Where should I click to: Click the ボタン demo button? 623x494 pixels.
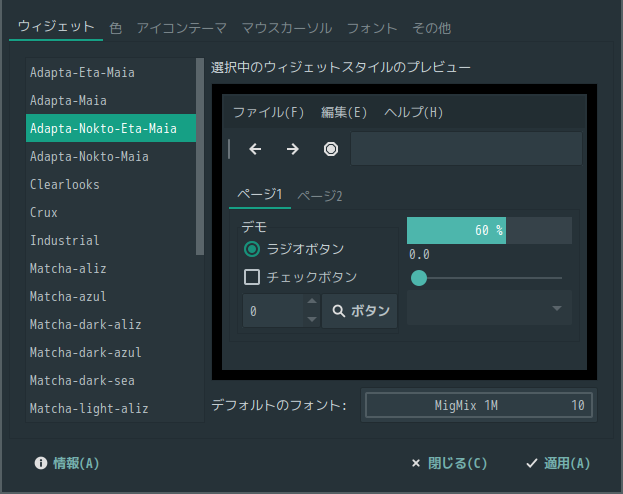[360, 311]
